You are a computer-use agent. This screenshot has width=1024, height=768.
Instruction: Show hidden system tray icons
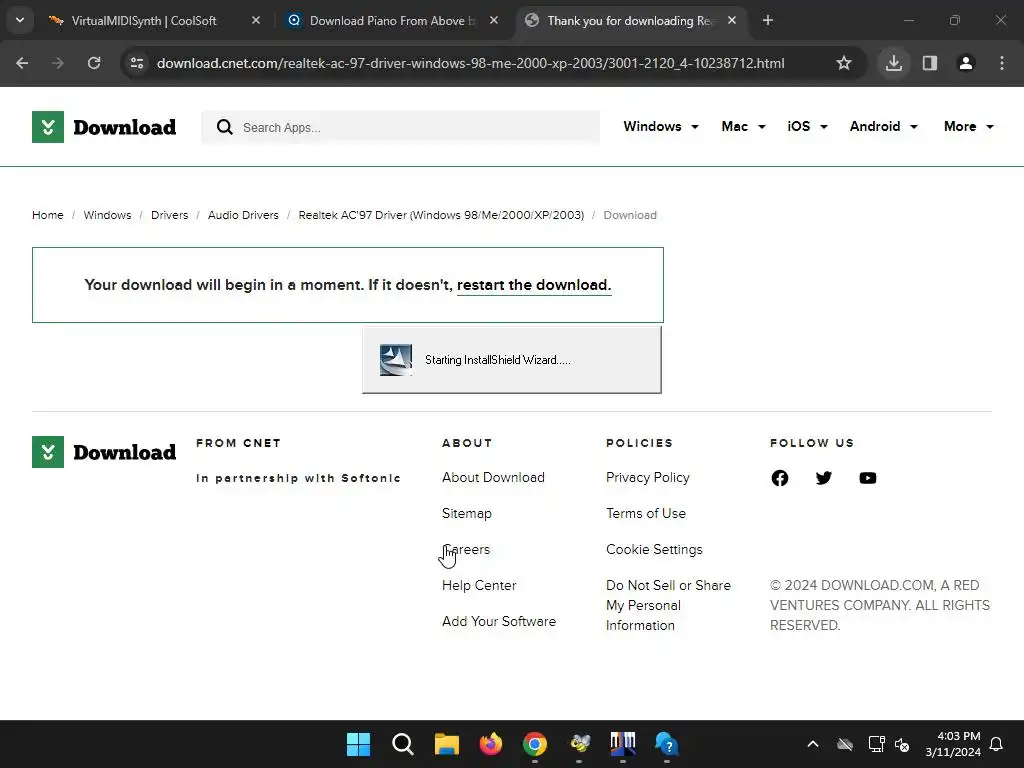point(812,744)
